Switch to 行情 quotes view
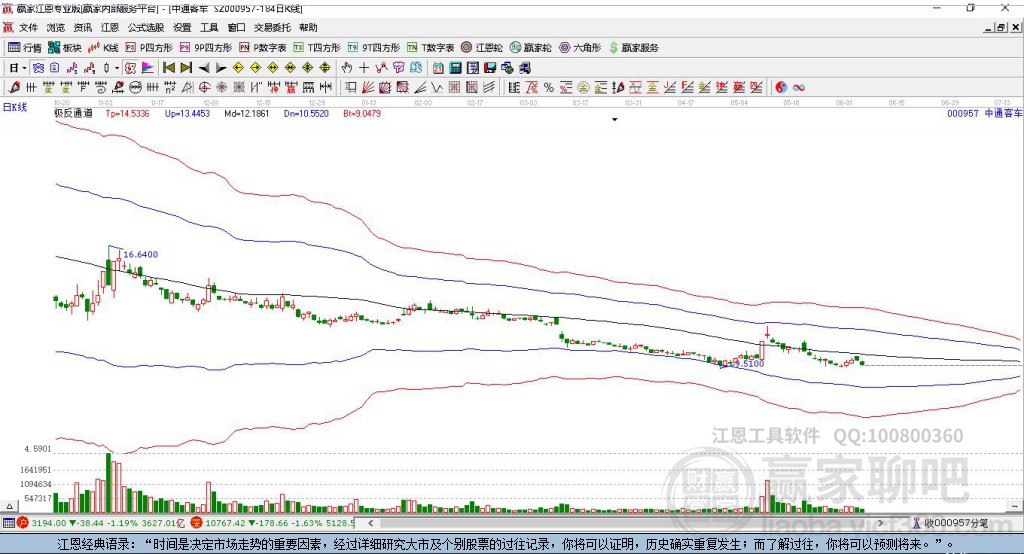 pyautogui.click(x=25, y=48)
